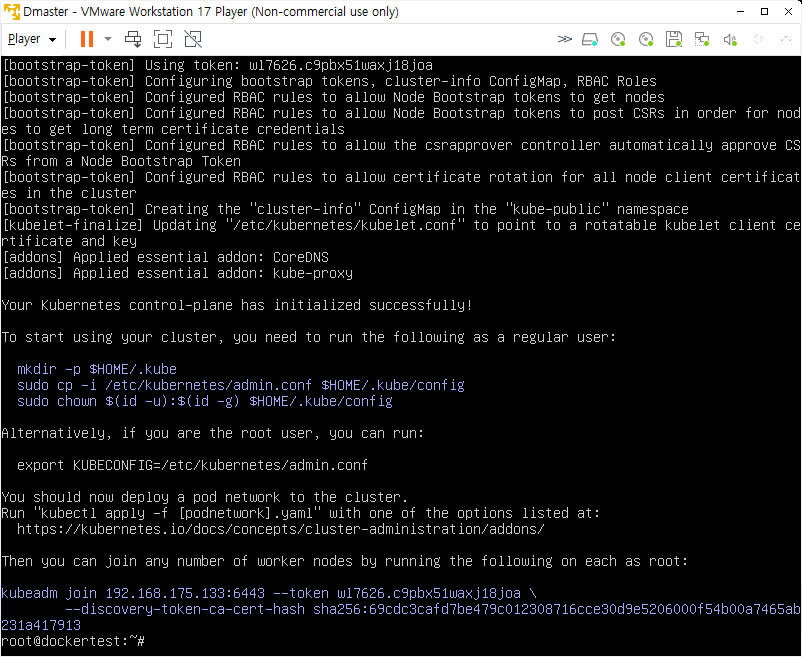Screen dimensions: 802x657
Task: Click the 'Alternatively, if you are the root user' line
Action: coord(213,433)
